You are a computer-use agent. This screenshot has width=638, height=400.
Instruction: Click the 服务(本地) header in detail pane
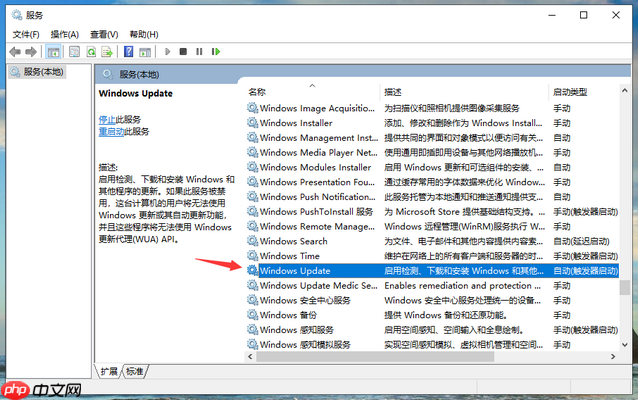pyautogui.click(x=139, y=74)
